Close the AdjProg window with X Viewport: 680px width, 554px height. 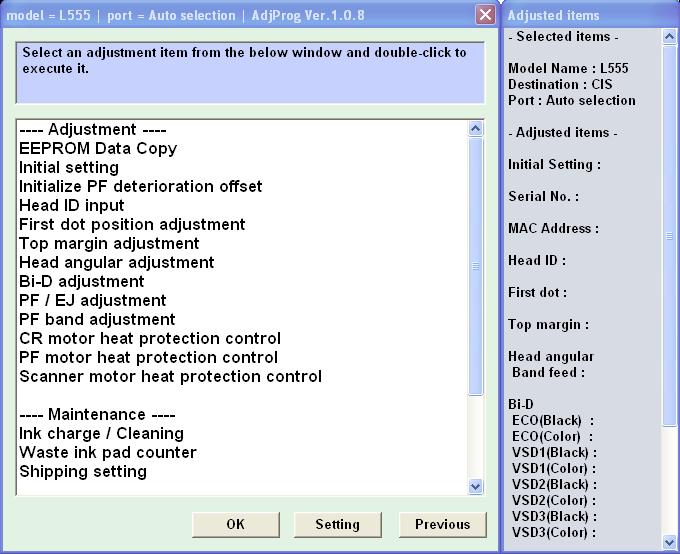[485, 15]
